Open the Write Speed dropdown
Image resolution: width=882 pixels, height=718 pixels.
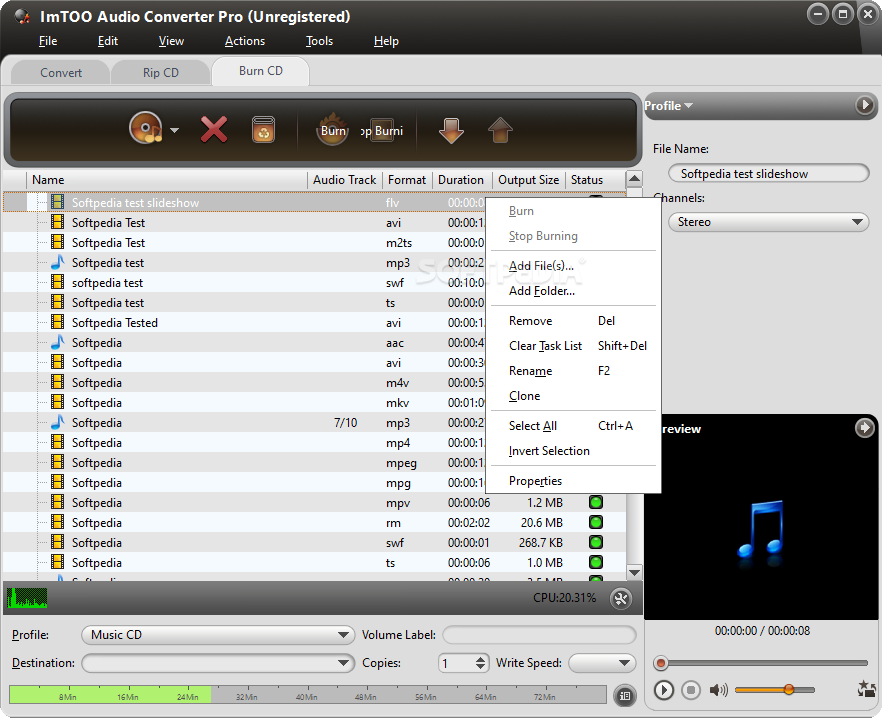coord(602,663)
